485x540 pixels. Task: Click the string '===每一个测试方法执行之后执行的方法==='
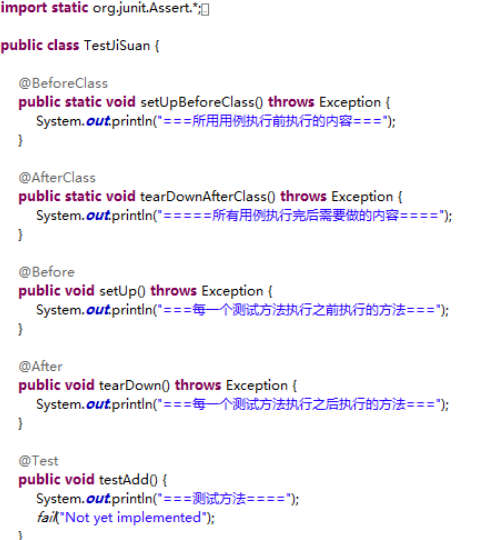299,404
